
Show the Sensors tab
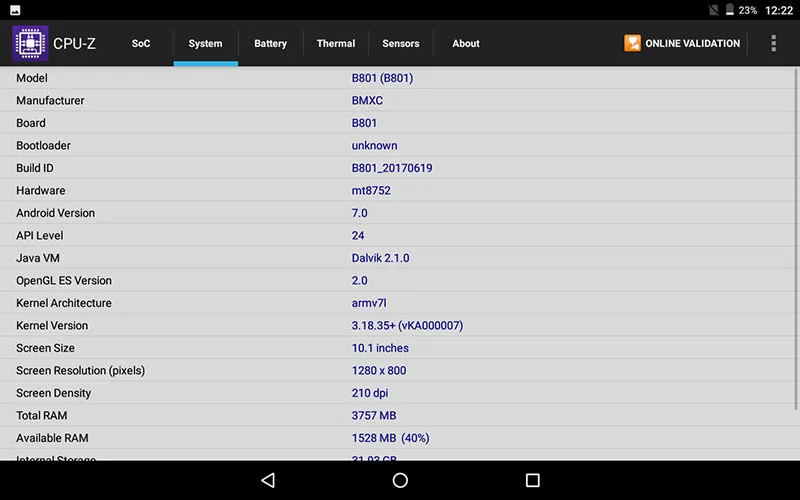point(401,43)
